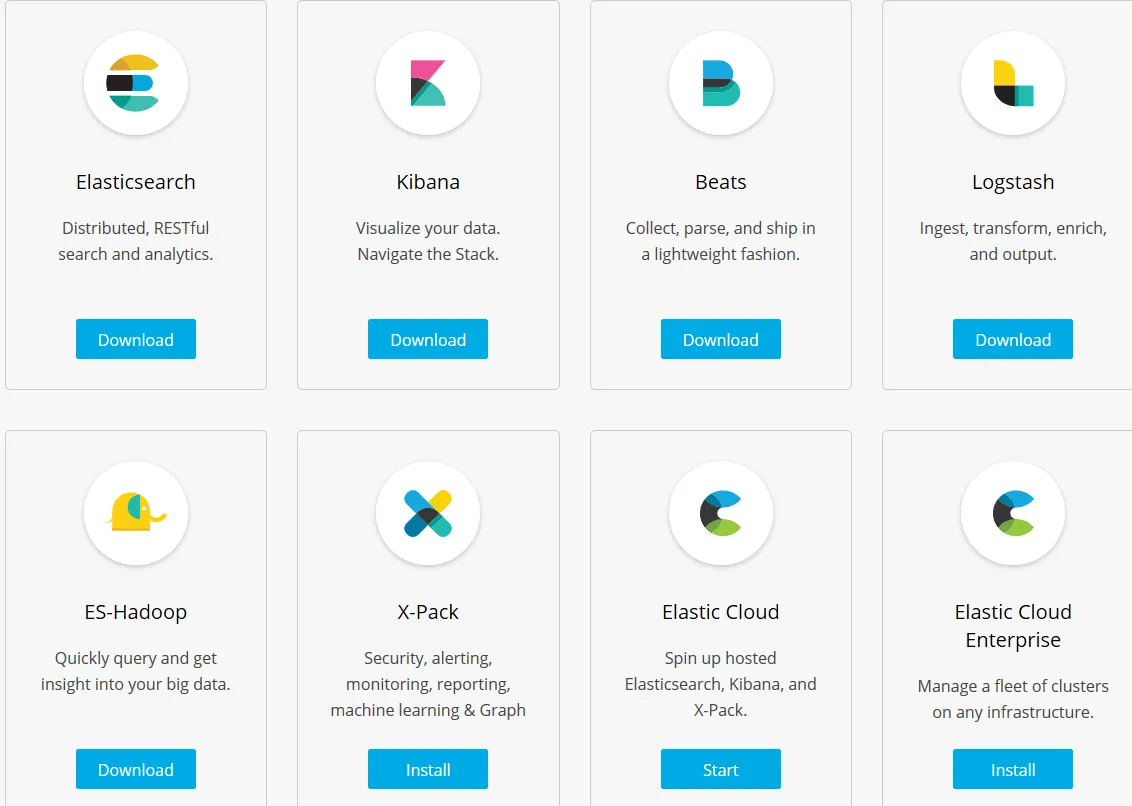The width and height of the screenshot is (1132, 806).
Task: Download Elasticsearch
Action: [x=136, y=339]
